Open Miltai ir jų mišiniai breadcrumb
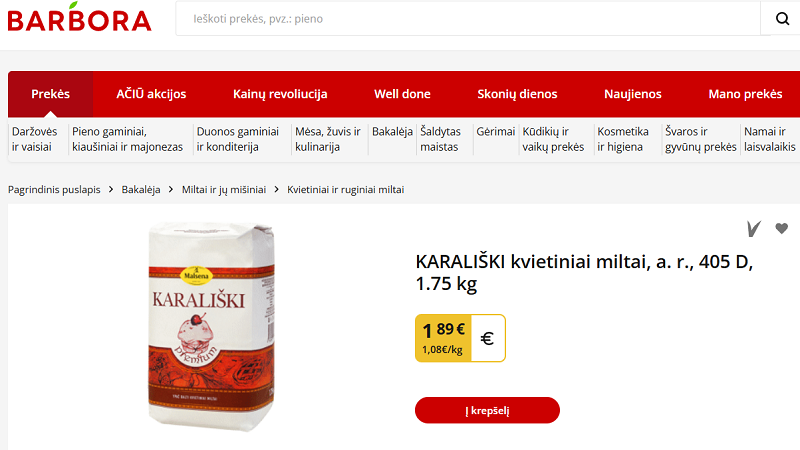This screenshot has height=450, width=800. point(224,190)
